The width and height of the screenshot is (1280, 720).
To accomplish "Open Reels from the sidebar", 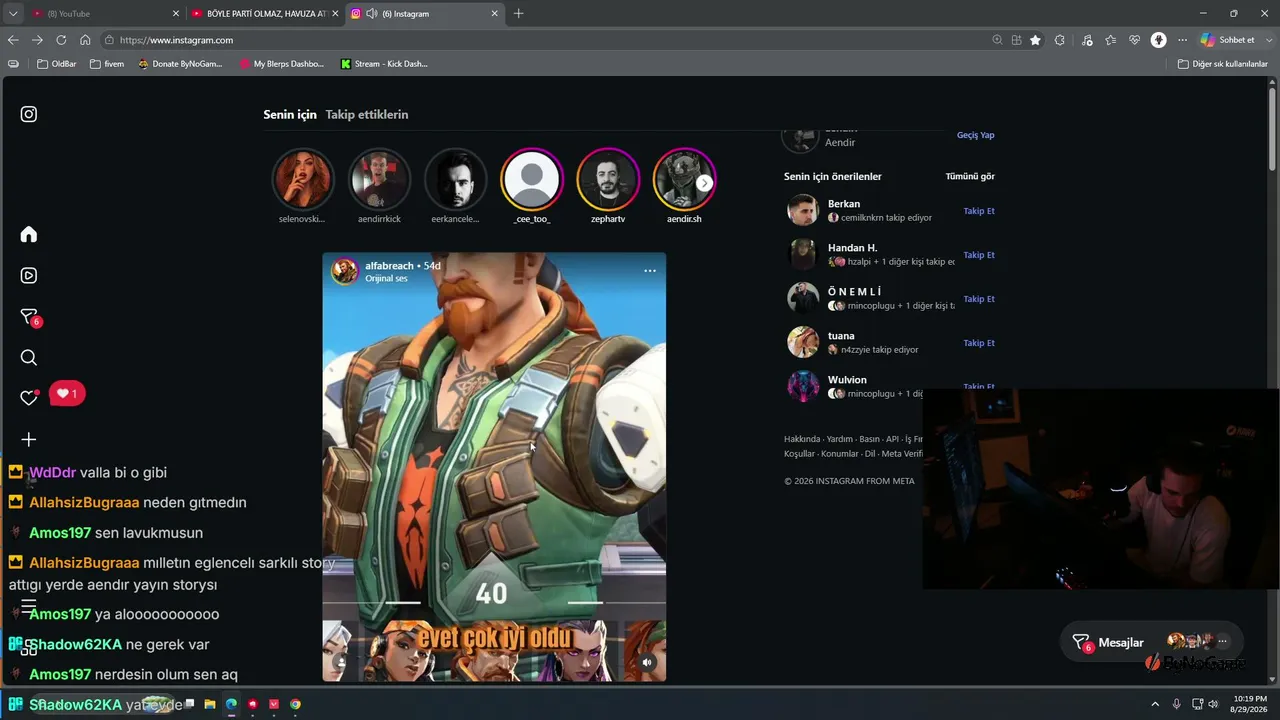I will tap(29, 275).
